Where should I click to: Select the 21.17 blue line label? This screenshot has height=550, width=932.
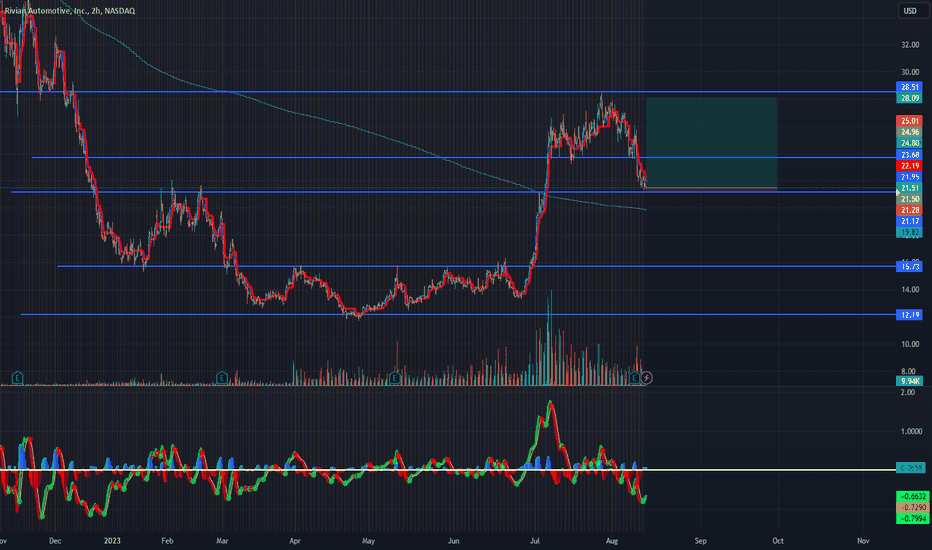[x=909, y=221]
